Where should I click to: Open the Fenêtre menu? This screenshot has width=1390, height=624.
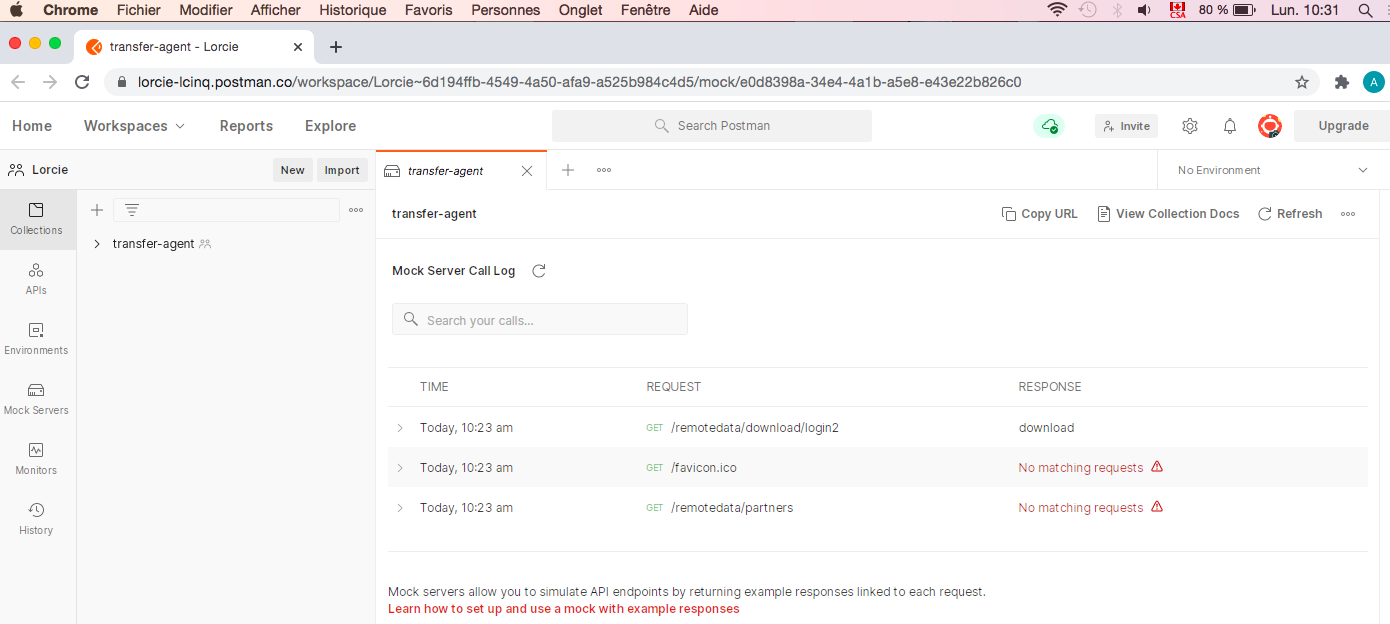(645, 10)
